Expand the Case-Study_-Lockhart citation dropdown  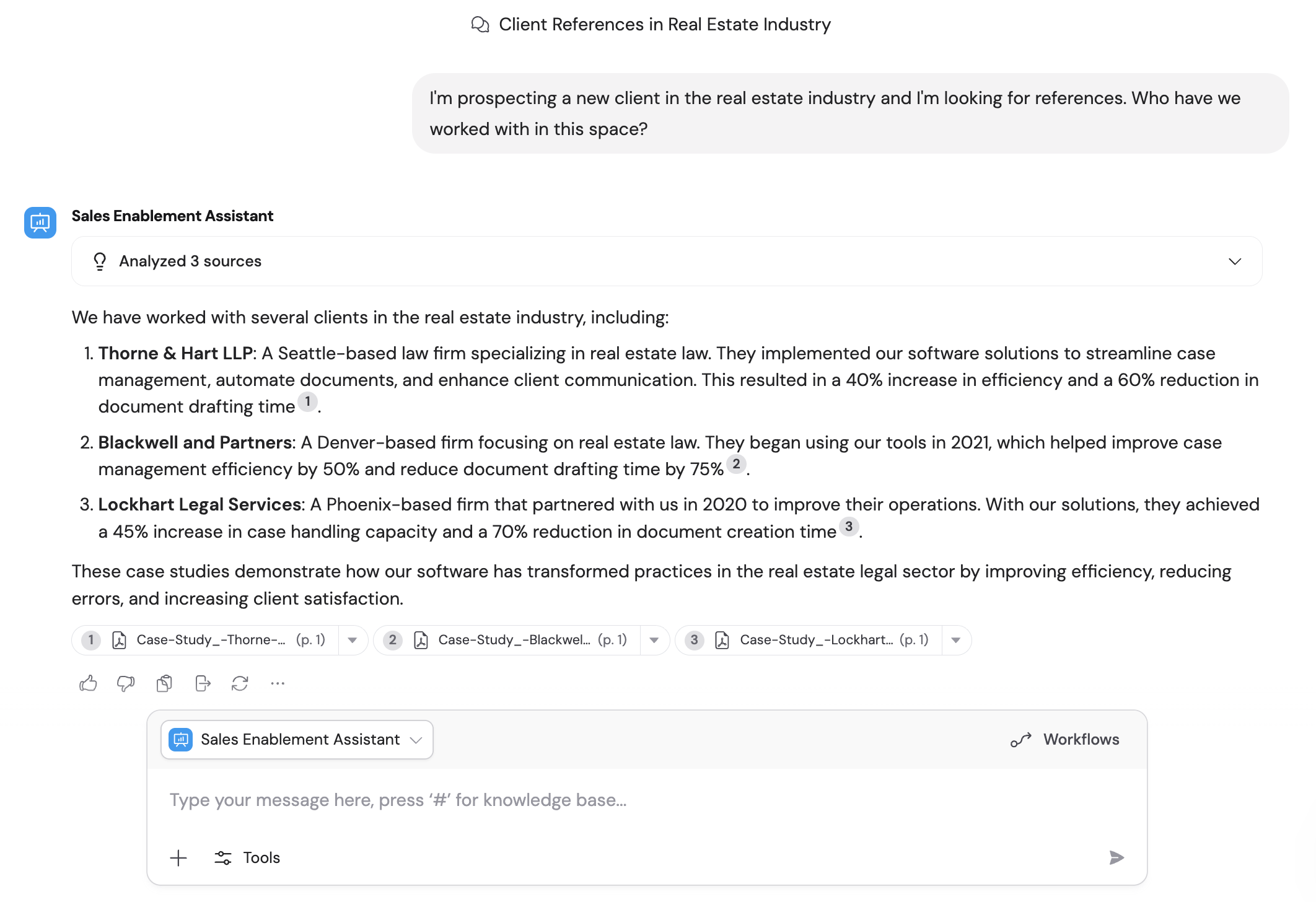click(956, 640)
